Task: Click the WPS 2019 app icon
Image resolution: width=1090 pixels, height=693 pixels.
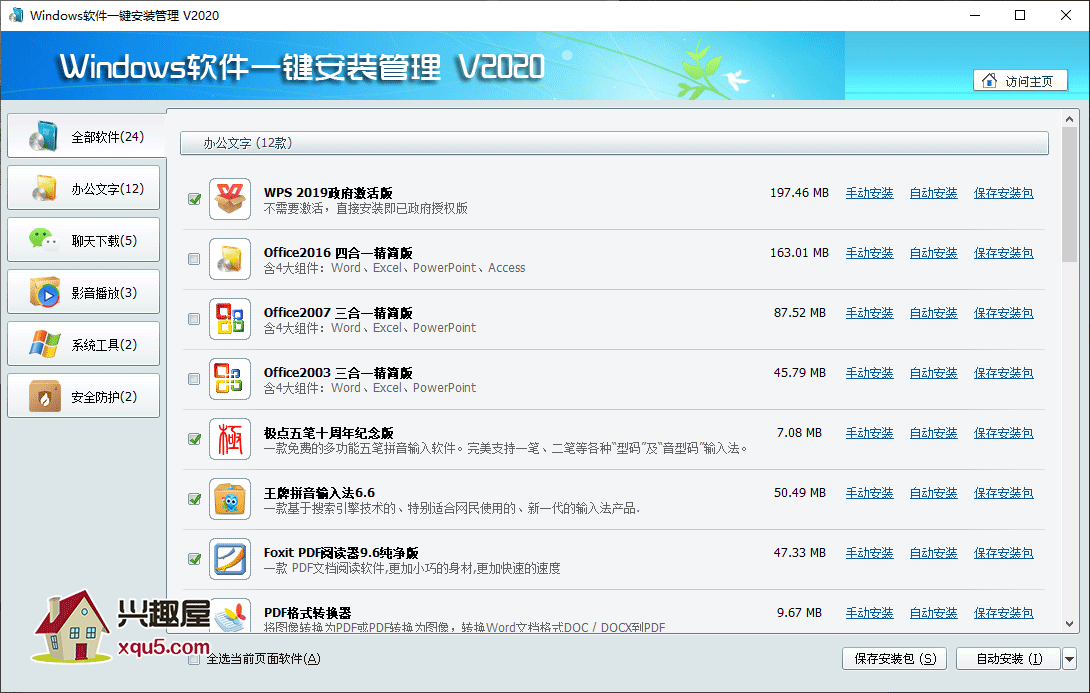Action: (230, 199)
